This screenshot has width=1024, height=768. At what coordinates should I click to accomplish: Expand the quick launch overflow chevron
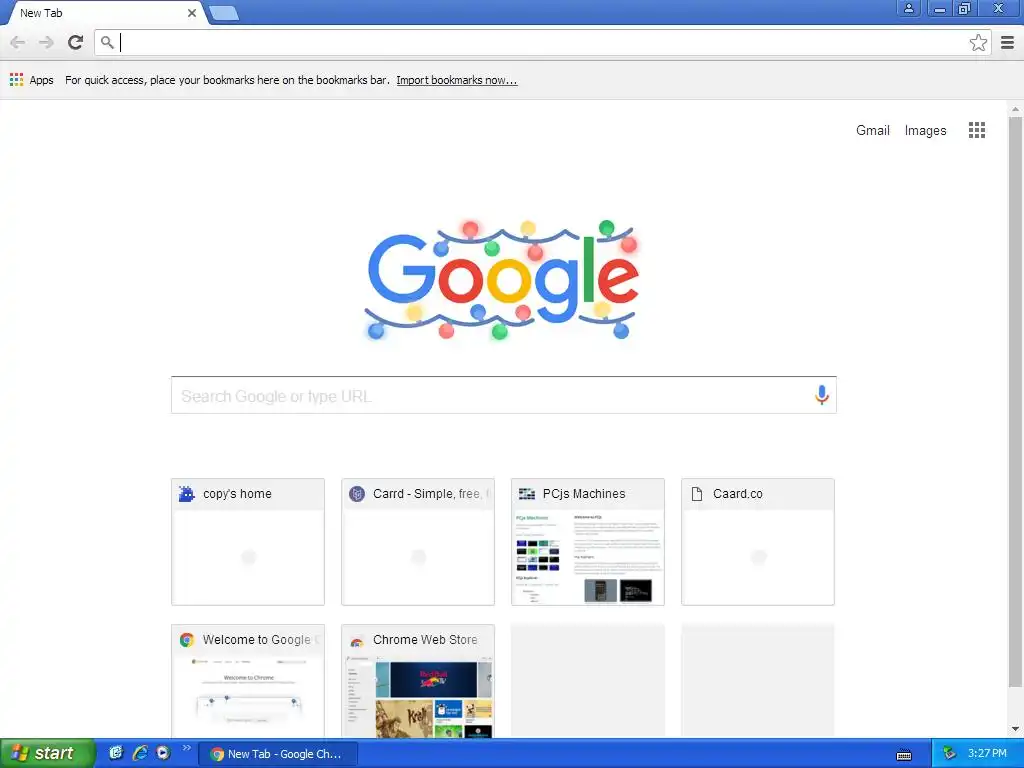[x=187, y=748]
